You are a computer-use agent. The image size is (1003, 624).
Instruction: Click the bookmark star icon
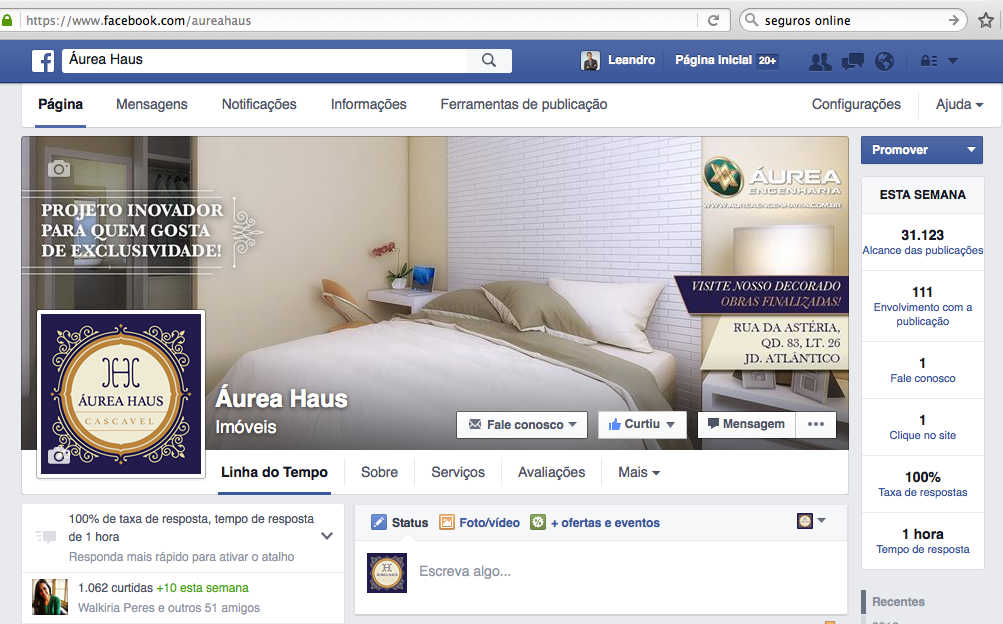986,20
